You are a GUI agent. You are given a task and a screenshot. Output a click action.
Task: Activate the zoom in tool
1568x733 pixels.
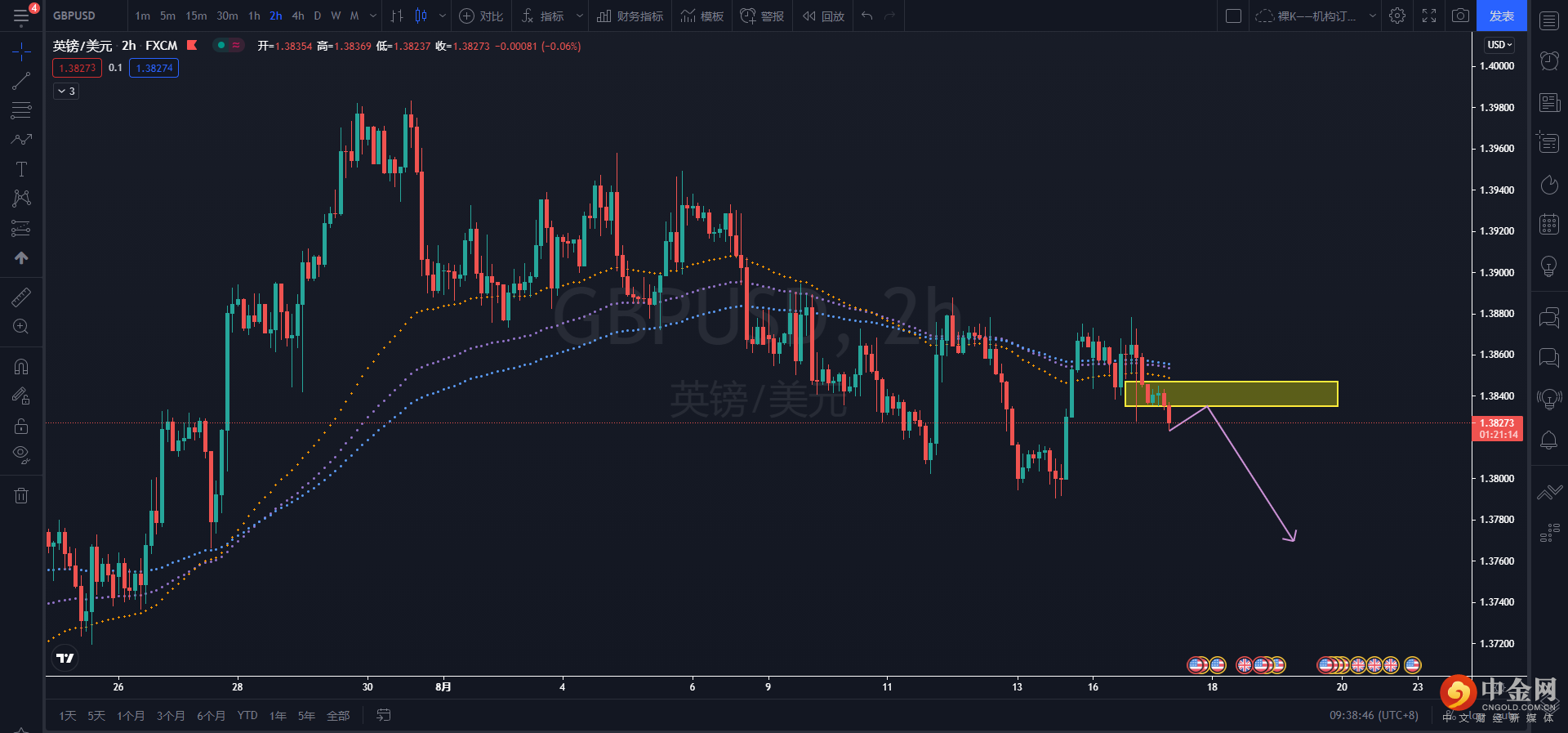[21, 327]
